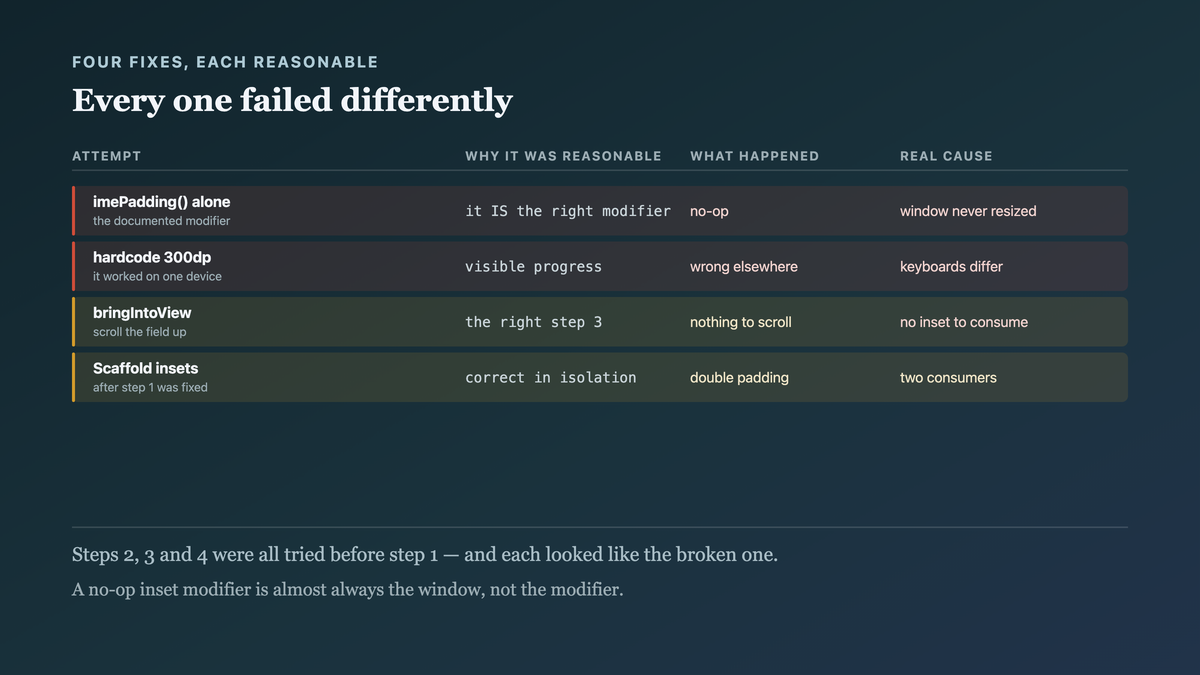Select the 'FOUR FIXES, EACH REASONABLE' overline
Image resolution: width=1200 pixels, height=675 pixels.
tap(225, 62)
